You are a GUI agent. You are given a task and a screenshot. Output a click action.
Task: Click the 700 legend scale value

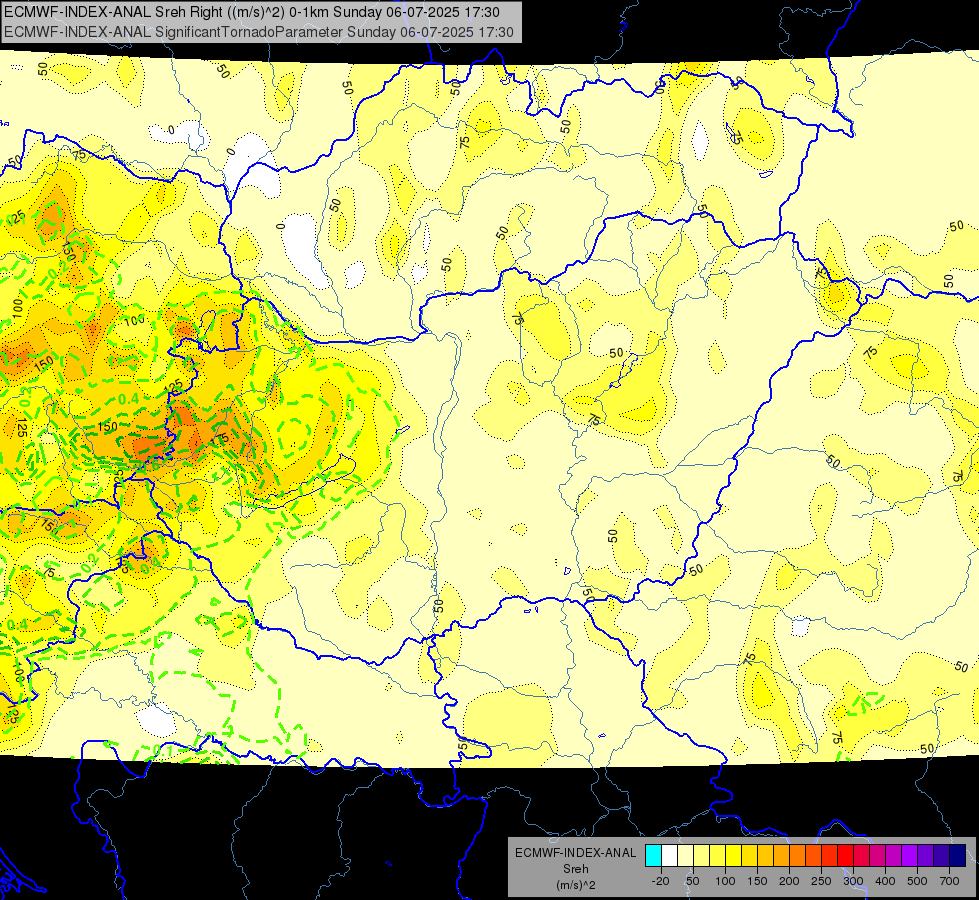click(x=949, y=881)
